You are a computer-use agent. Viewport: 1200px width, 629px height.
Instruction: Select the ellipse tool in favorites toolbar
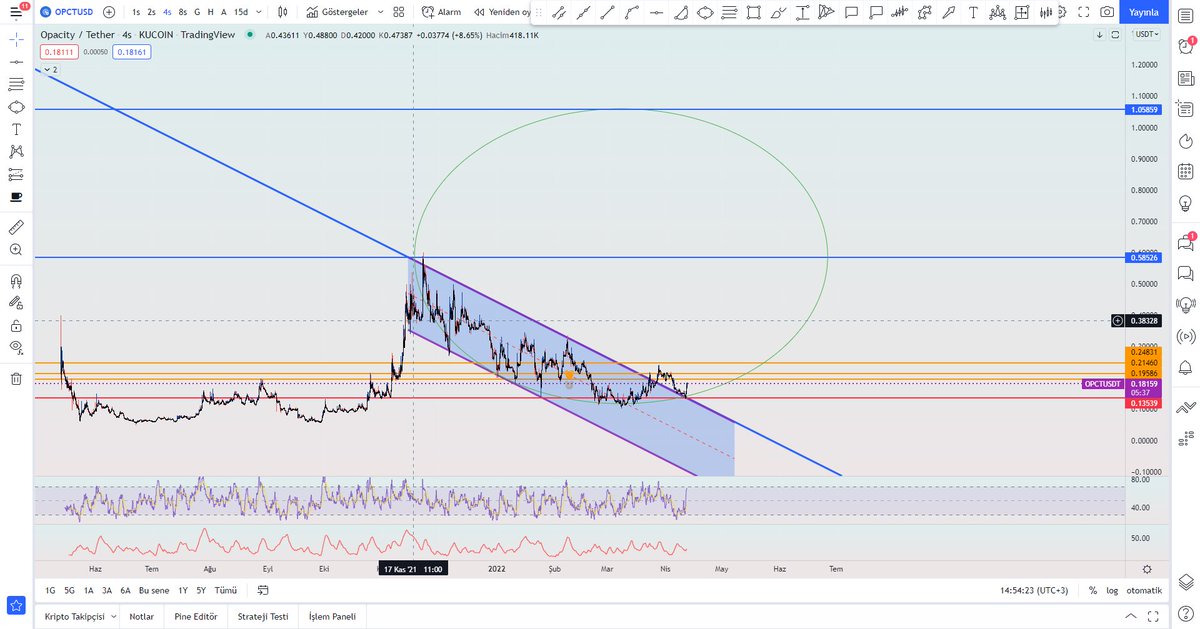click(705, 12)
